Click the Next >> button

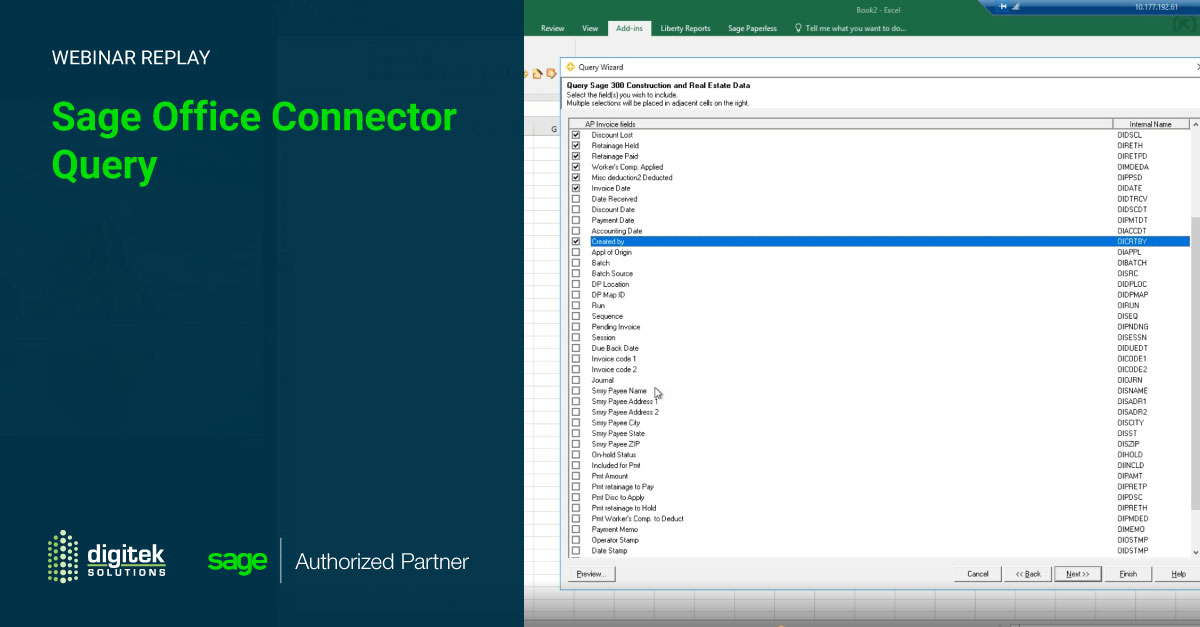1078,574
